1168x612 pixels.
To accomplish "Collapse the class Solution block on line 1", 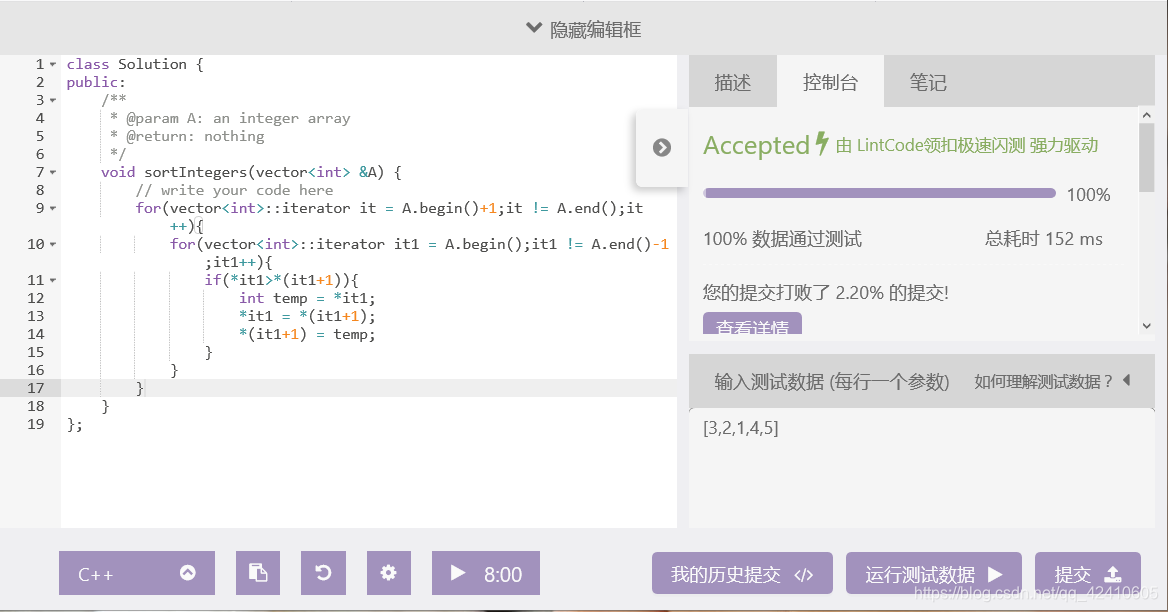I will tap(51, 63).
